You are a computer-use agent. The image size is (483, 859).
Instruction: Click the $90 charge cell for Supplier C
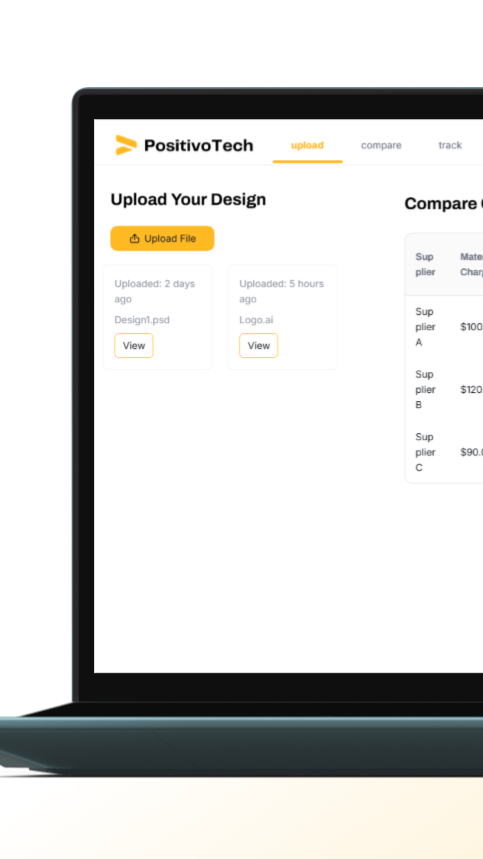tap(472, 453)
